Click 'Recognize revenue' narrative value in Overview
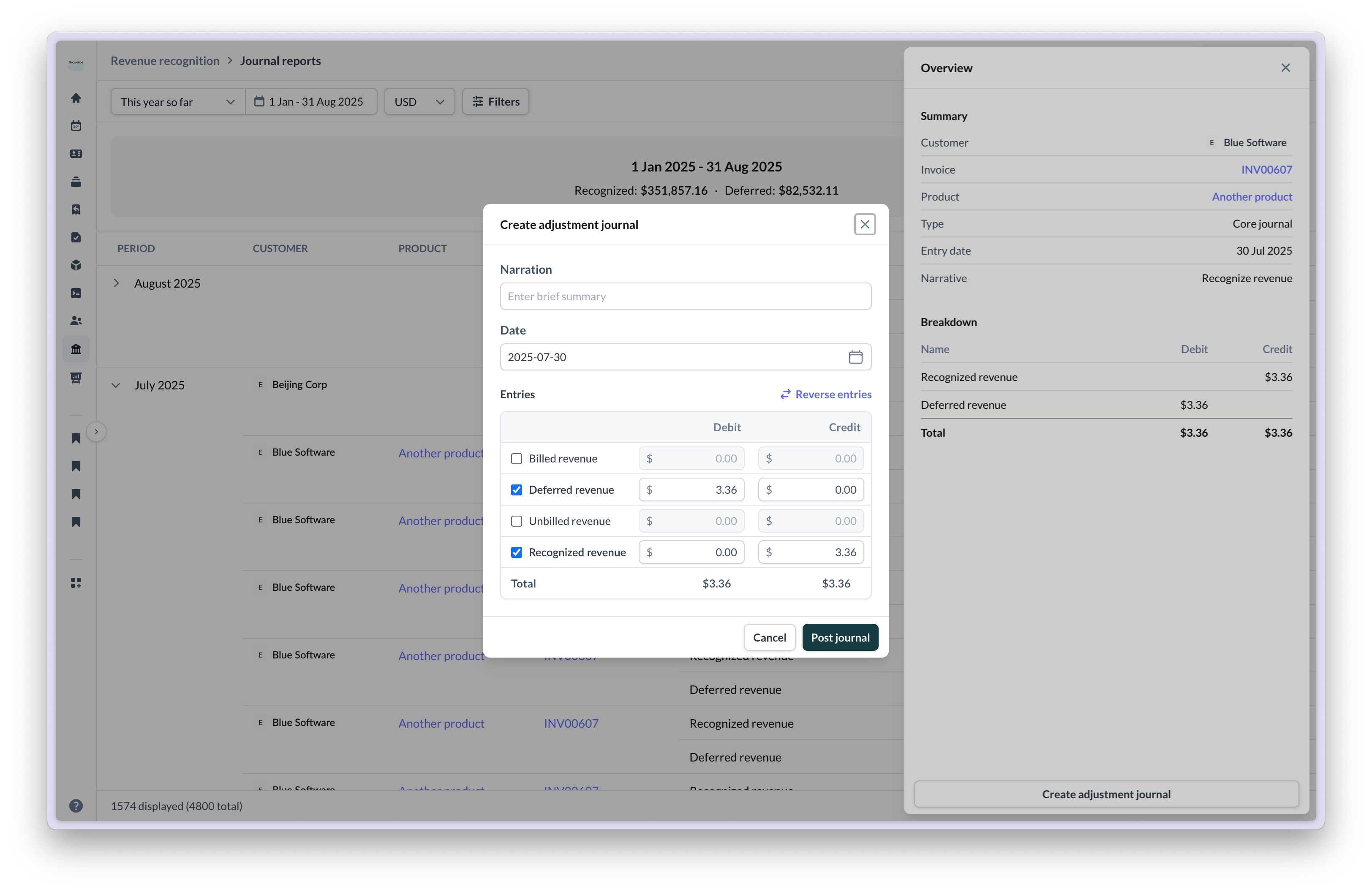Image resolution: width=1372 pixels, height=892 pixels. (x=1246, y=278)
